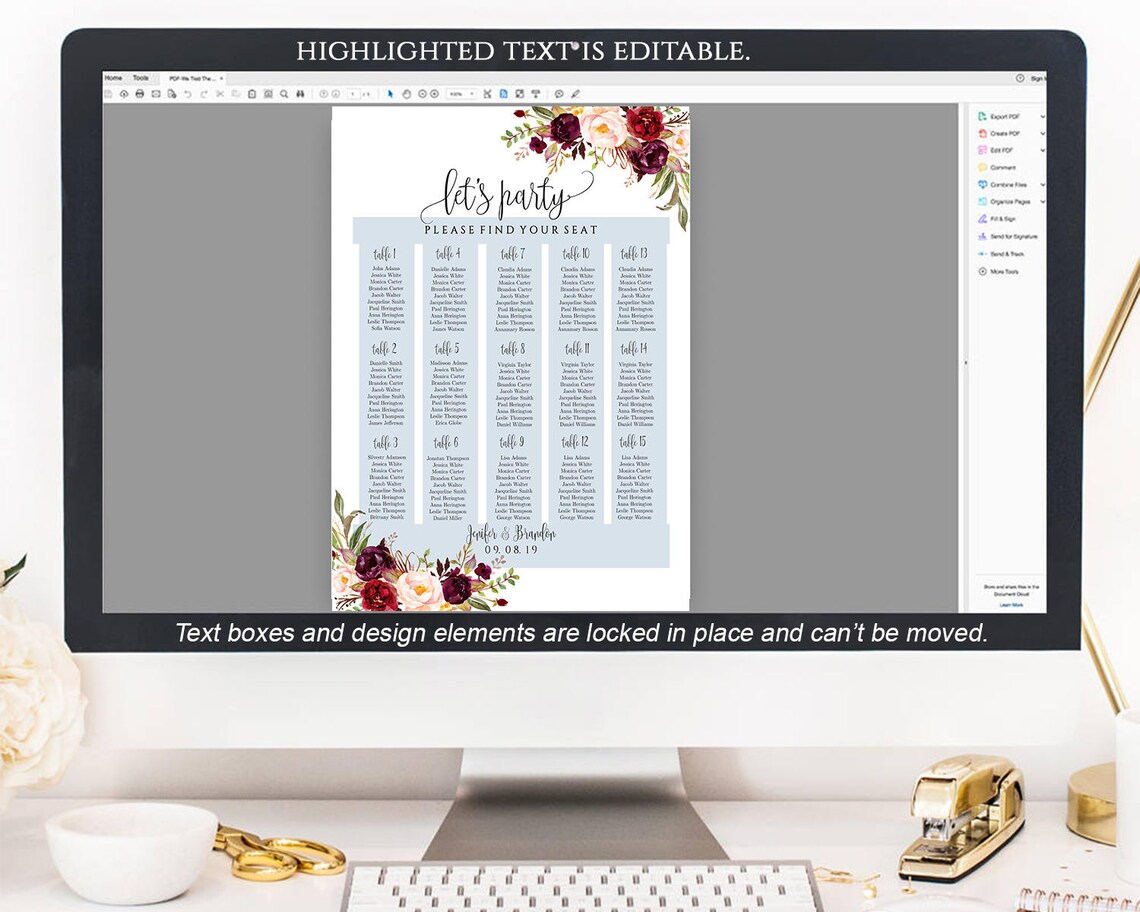
Task: Select the Hand tool in the toolbar
Action: [406, 93]
